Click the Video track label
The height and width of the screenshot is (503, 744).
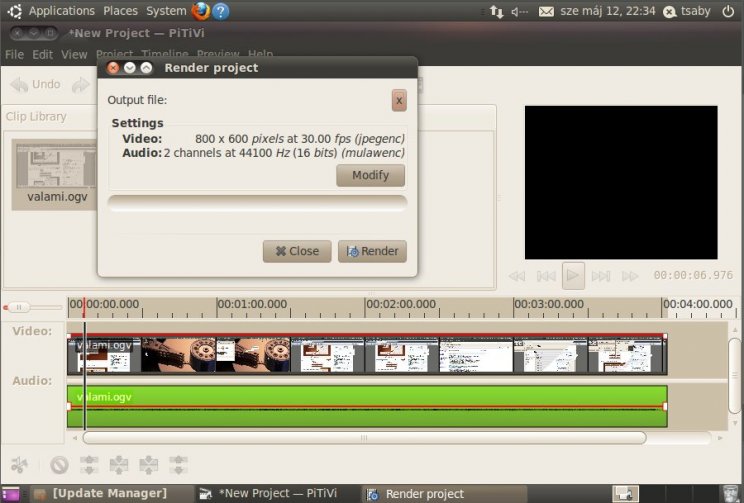click(32, 331)
